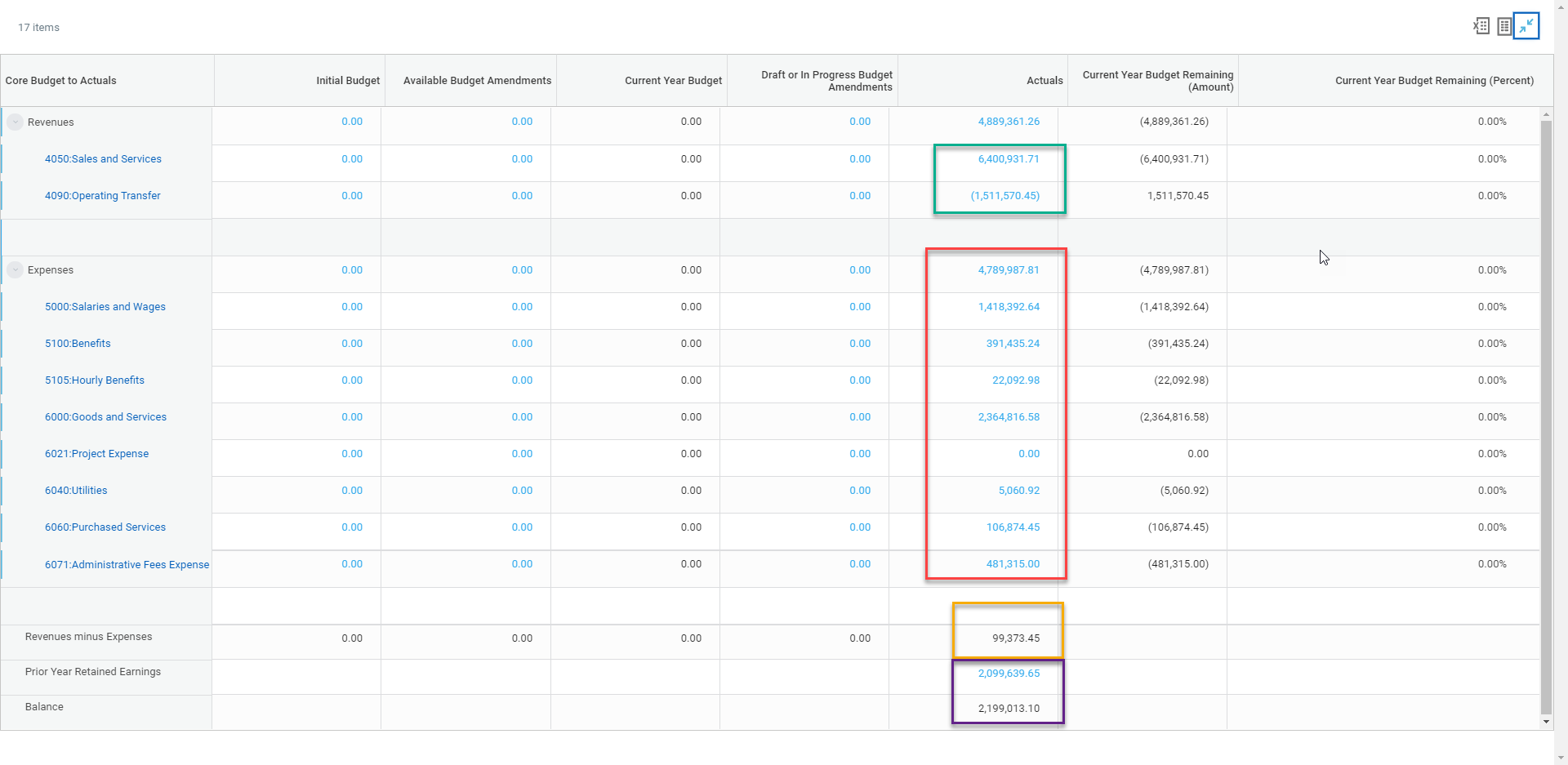Exit fullscreen with collapse arrows icon
The image size is (1568, 765).
pyautogui.click(x=1526, y=26)
